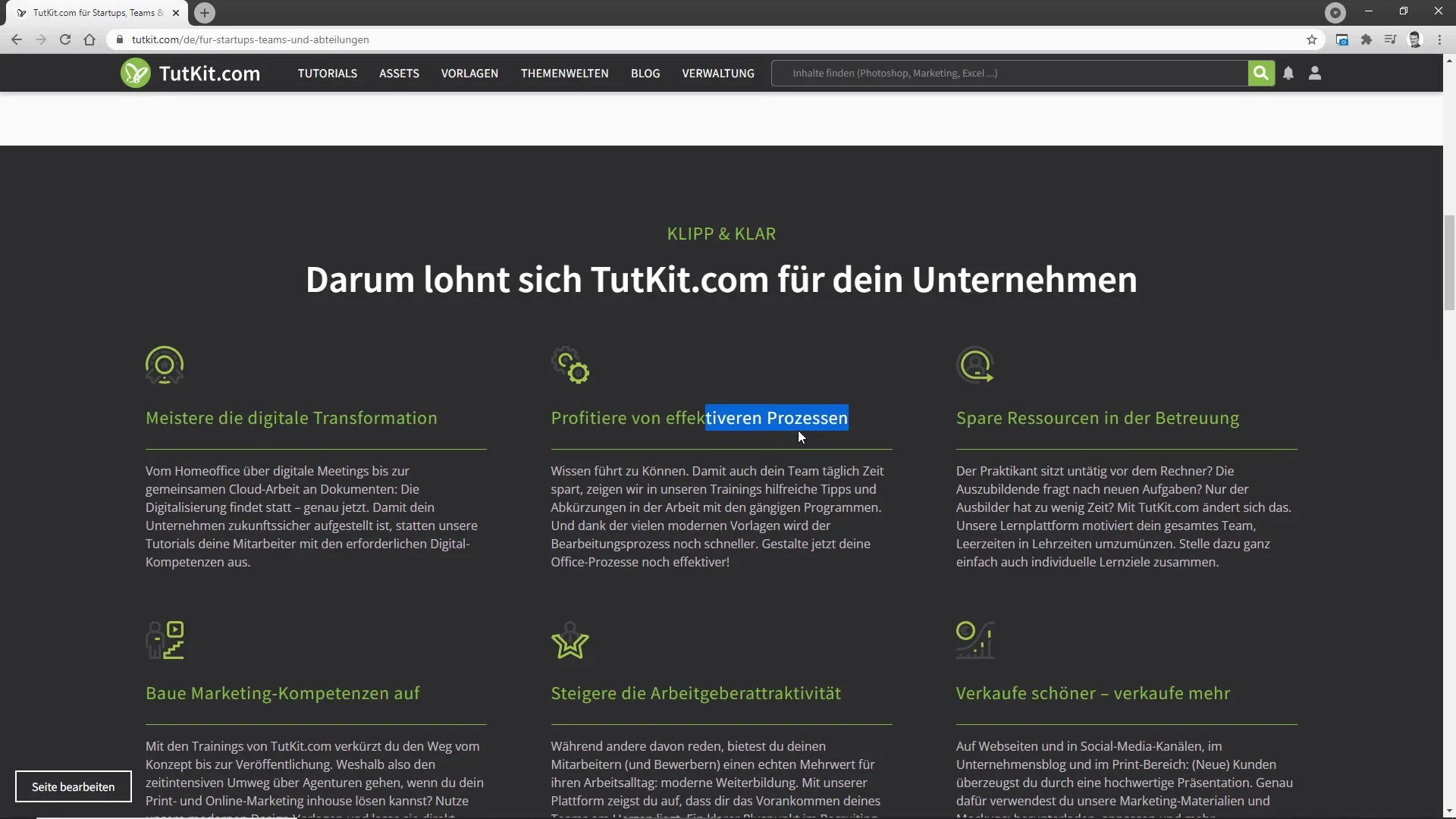Click the green search magnifier button
The height and width of the screenshot is (819, 1456).
(x=1261, y=74)
